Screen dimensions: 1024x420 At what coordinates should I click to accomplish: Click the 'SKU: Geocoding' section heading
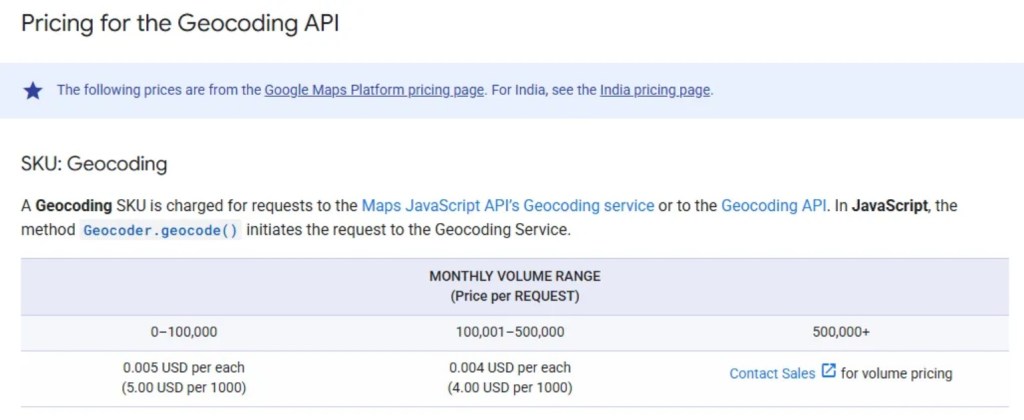pos(94,163)
